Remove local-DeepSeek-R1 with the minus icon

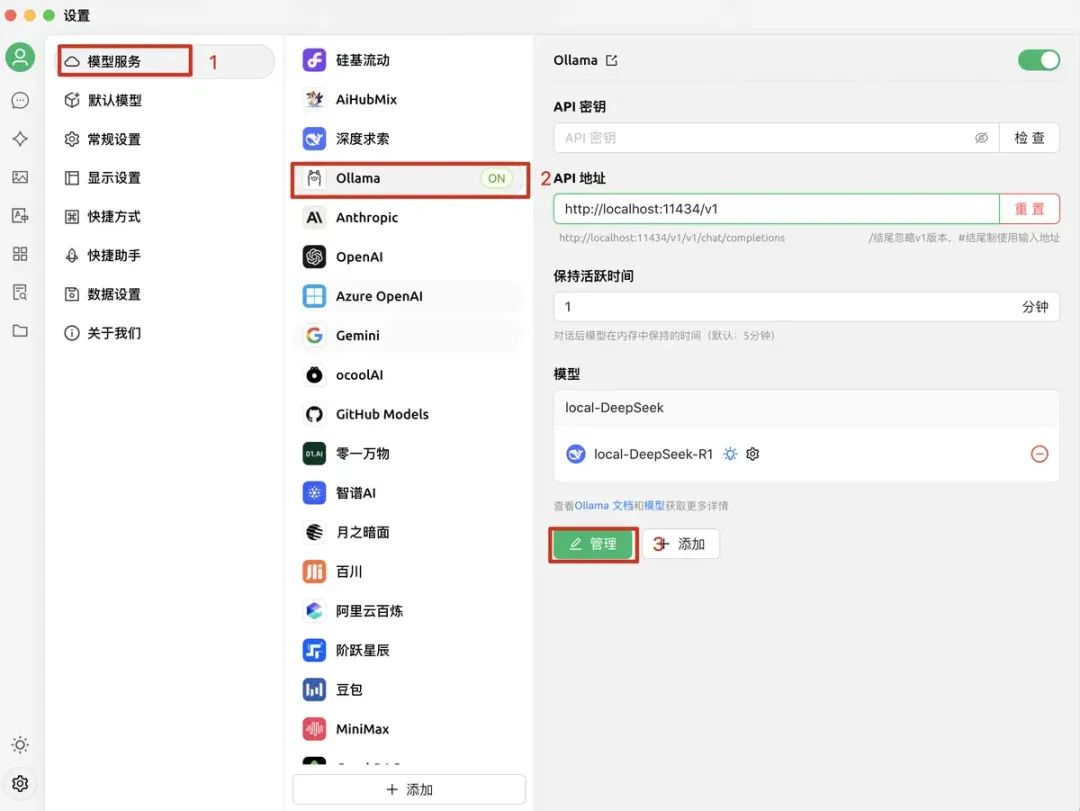coord(1039,454)
